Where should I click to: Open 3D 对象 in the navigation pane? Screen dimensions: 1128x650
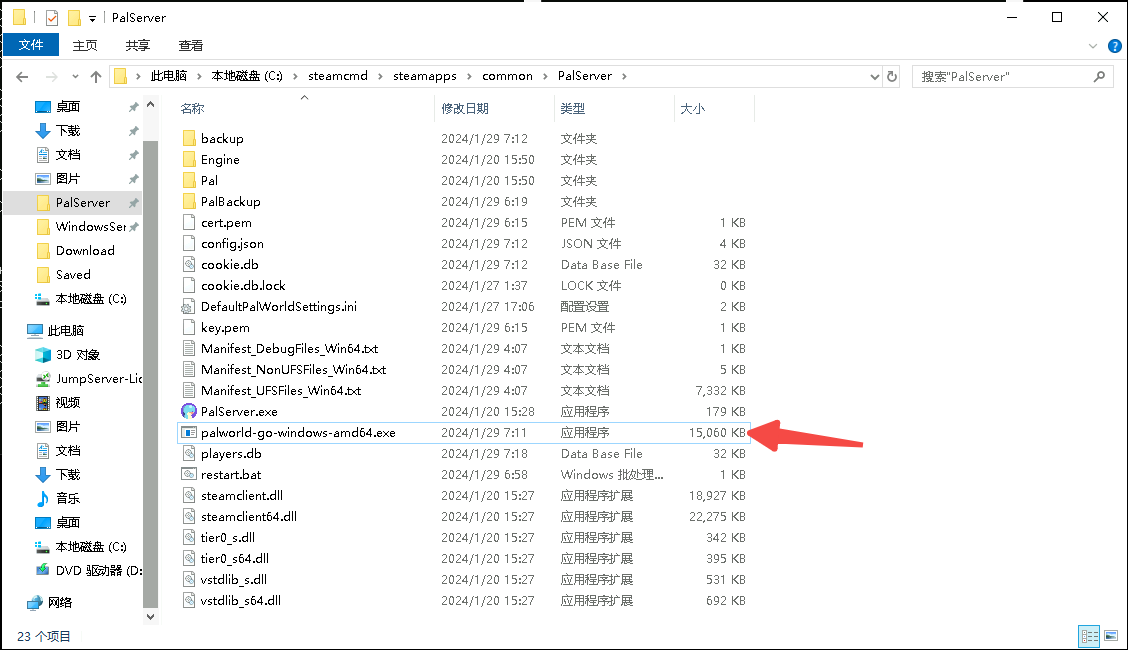coord(78,354)
